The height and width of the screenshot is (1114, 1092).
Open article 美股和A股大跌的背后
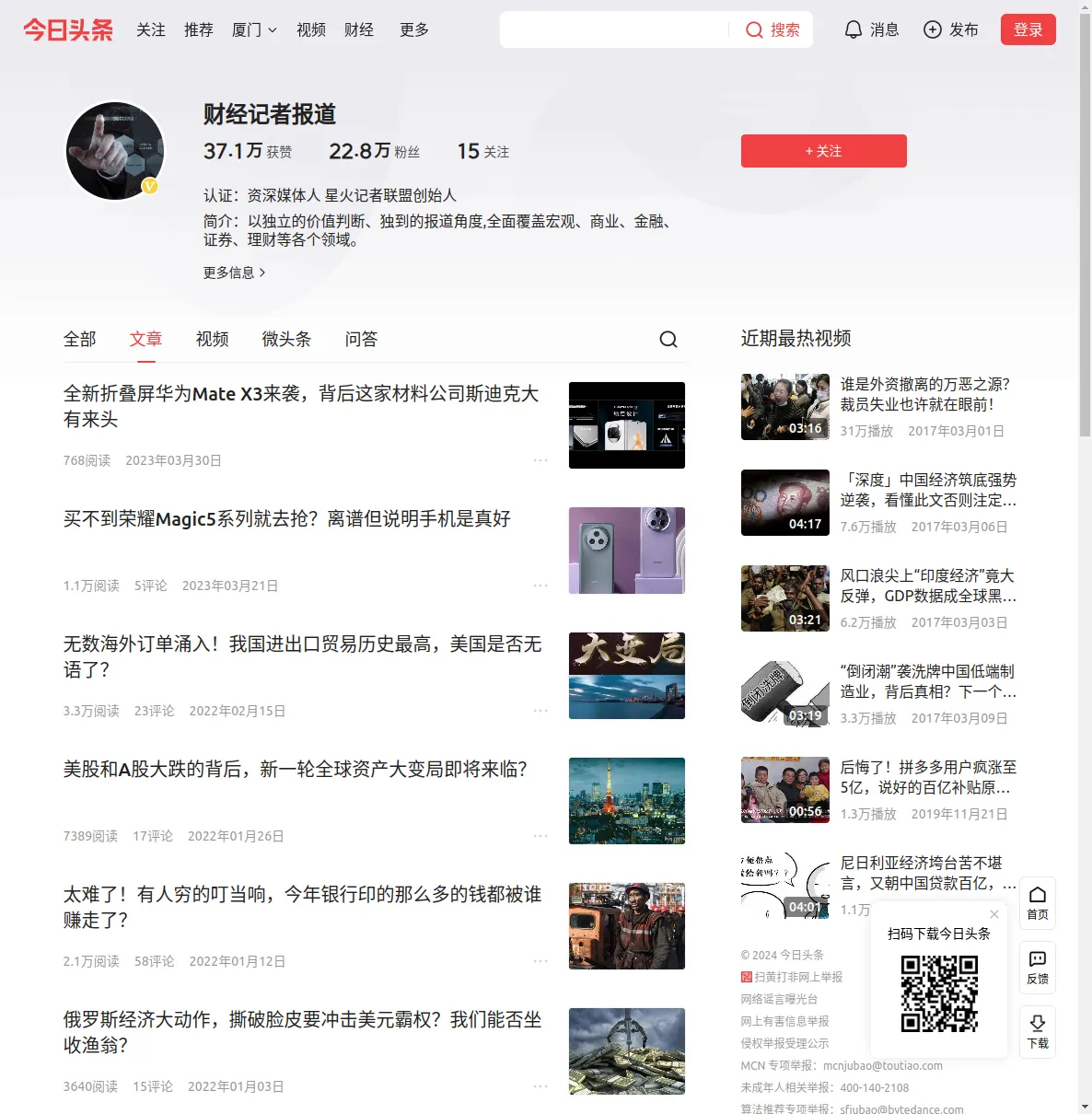[296, 770]
